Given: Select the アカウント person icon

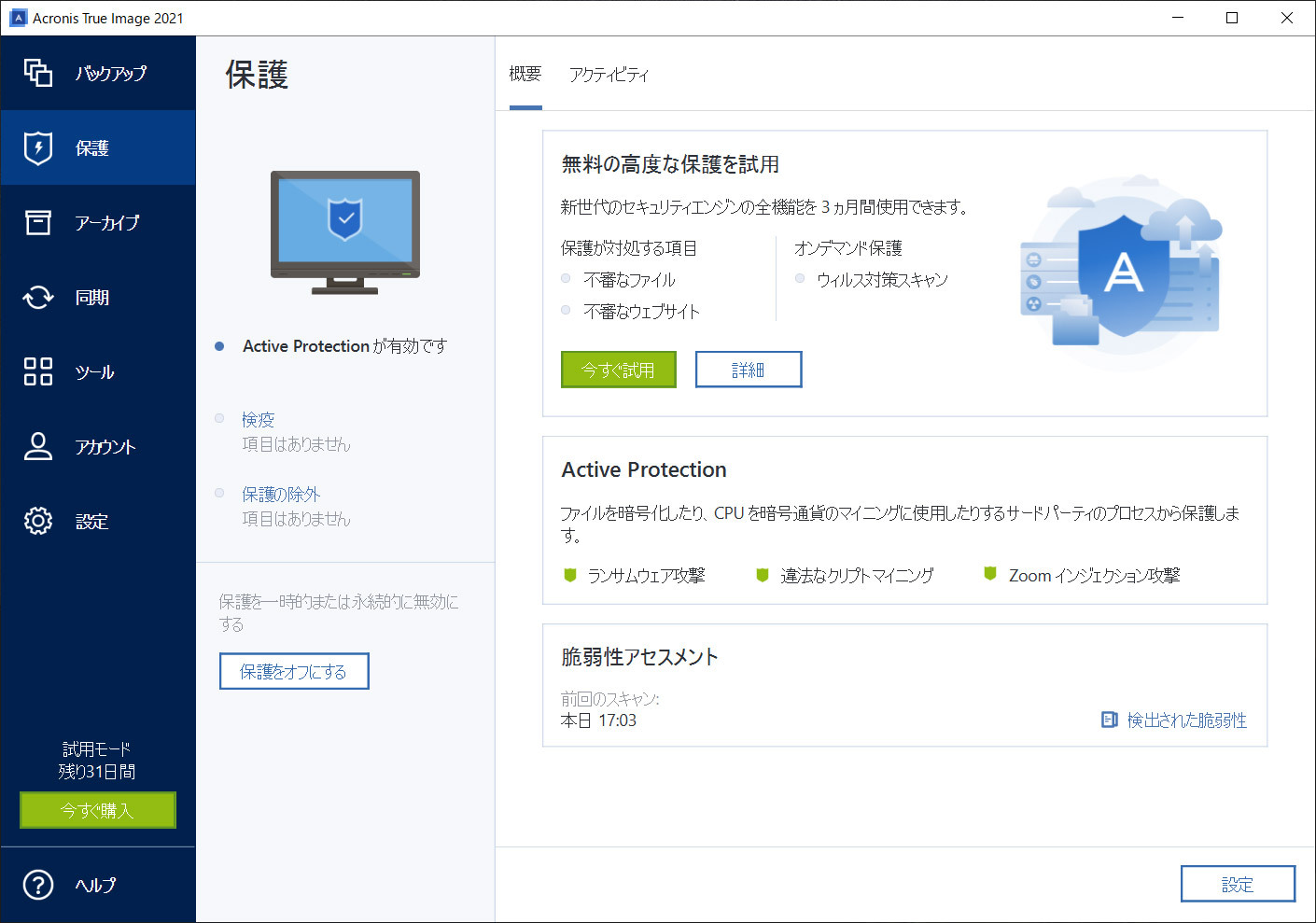Looking at the screenshot, I should [38, 446].
